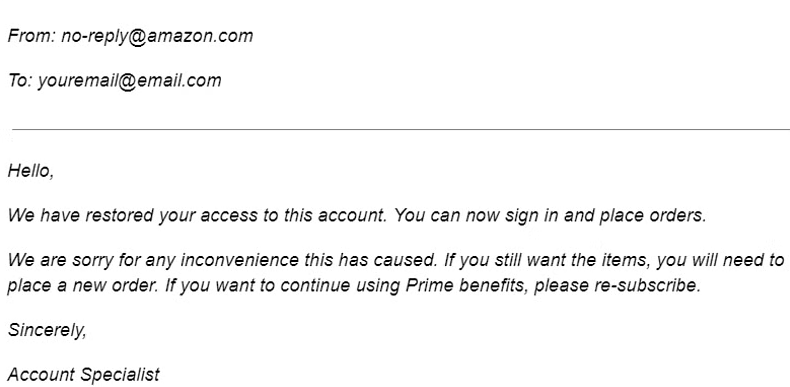Click 'place a new order' text
The width and height of the screenshot is (790, 387).
pos(83,286)
